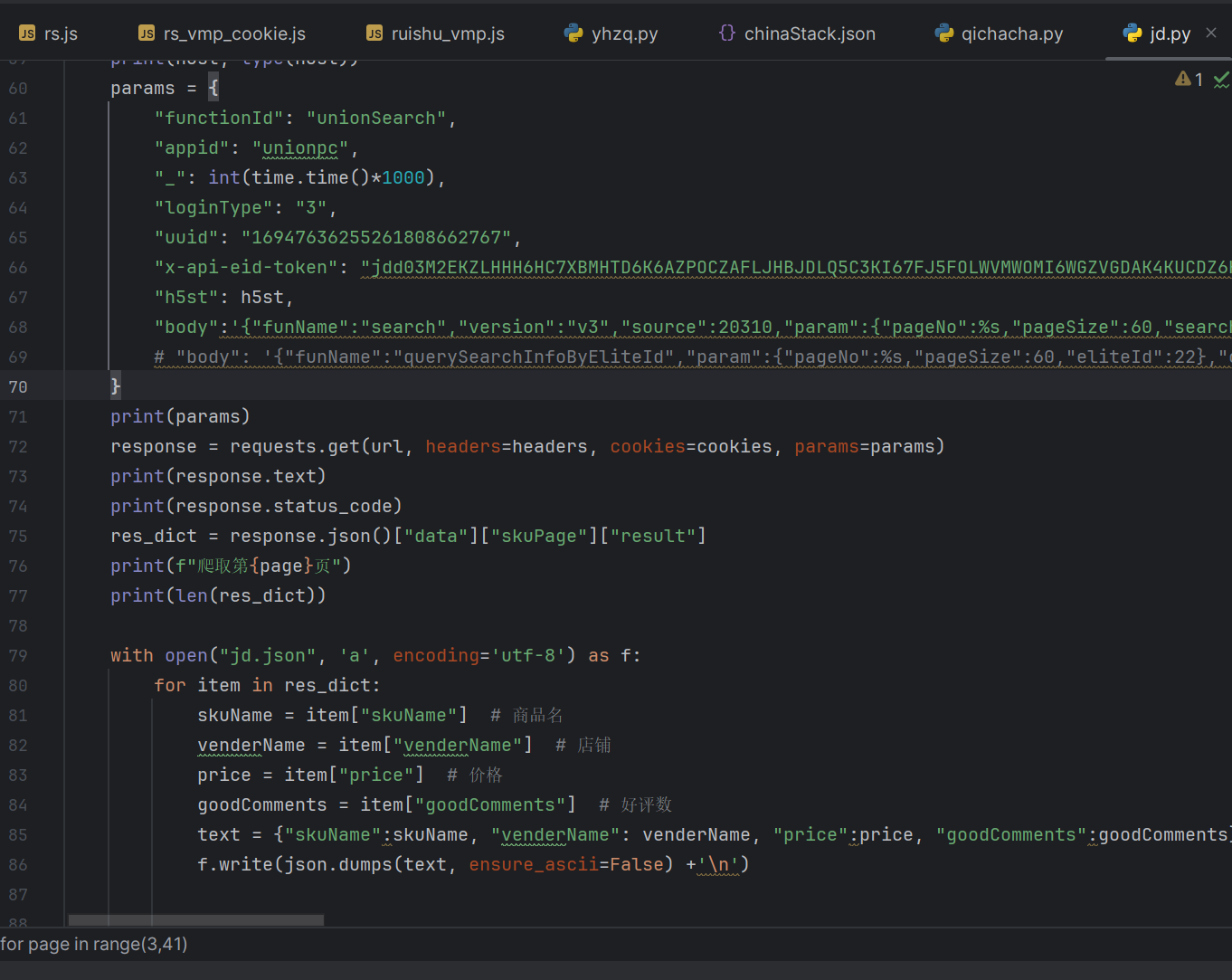Close the jd.py tab
1232x980 pixels.
point(1211,33)
